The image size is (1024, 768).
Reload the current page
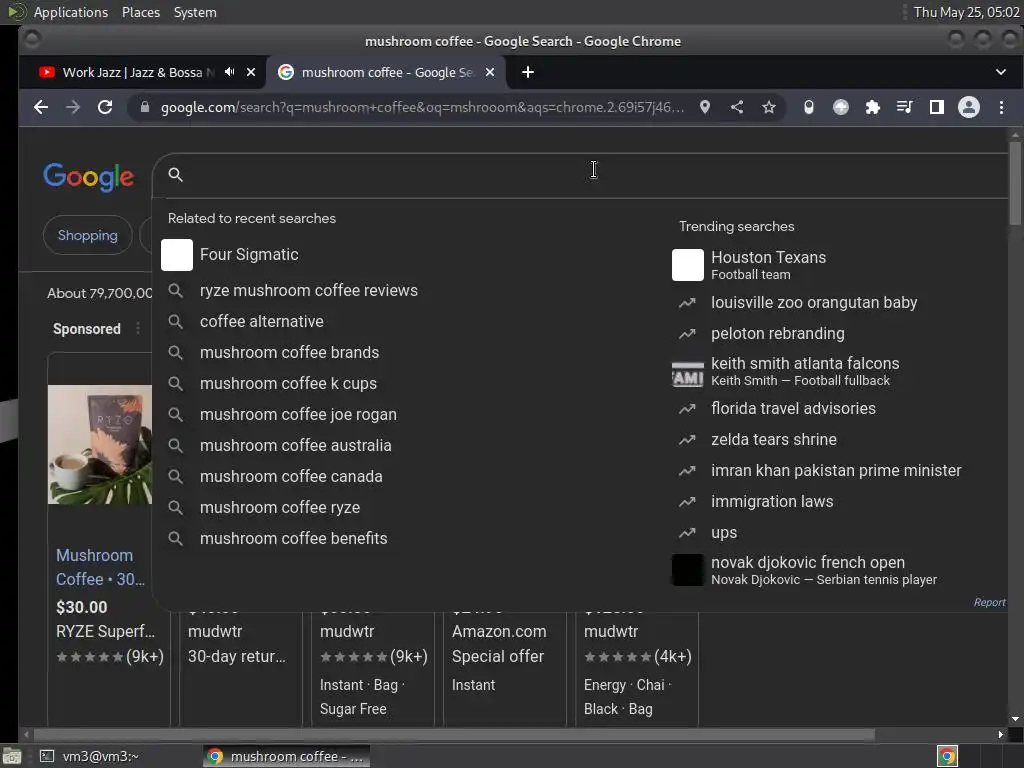[104, 107]
